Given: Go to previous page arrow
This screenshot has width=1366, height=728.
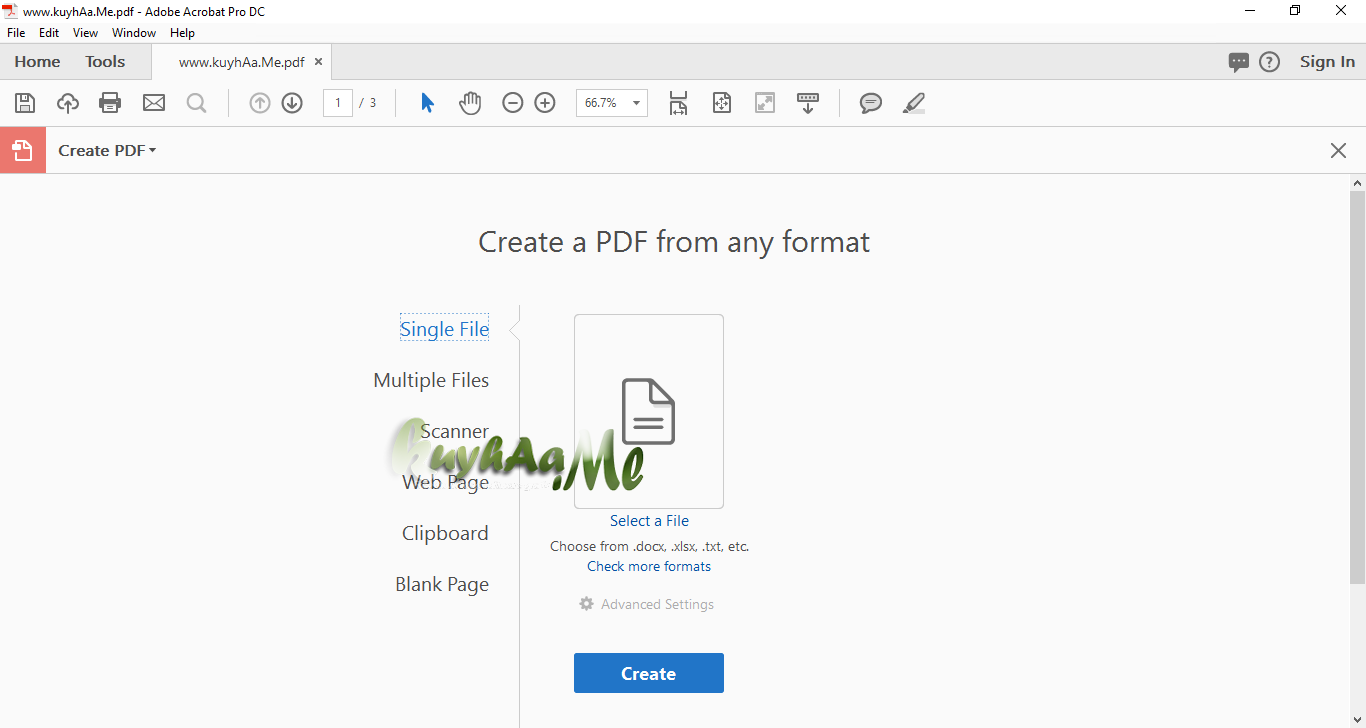Looking at the screenshot, I should click(260, 103).
